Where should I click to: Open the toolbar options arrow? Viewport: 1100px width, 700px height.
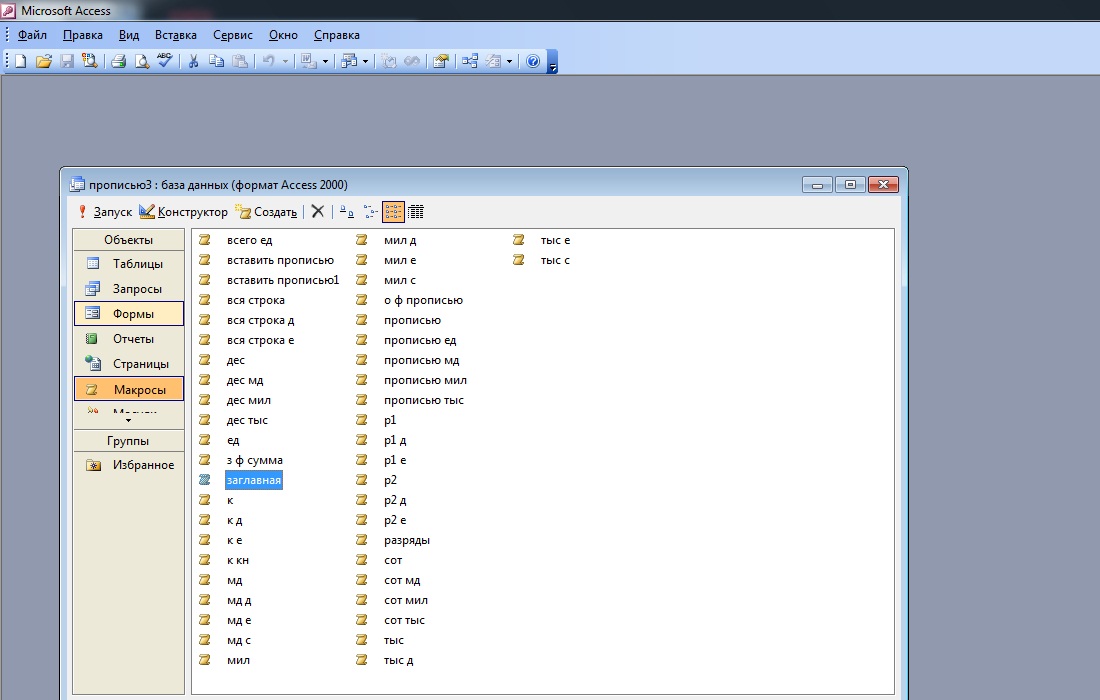[553, 62]
